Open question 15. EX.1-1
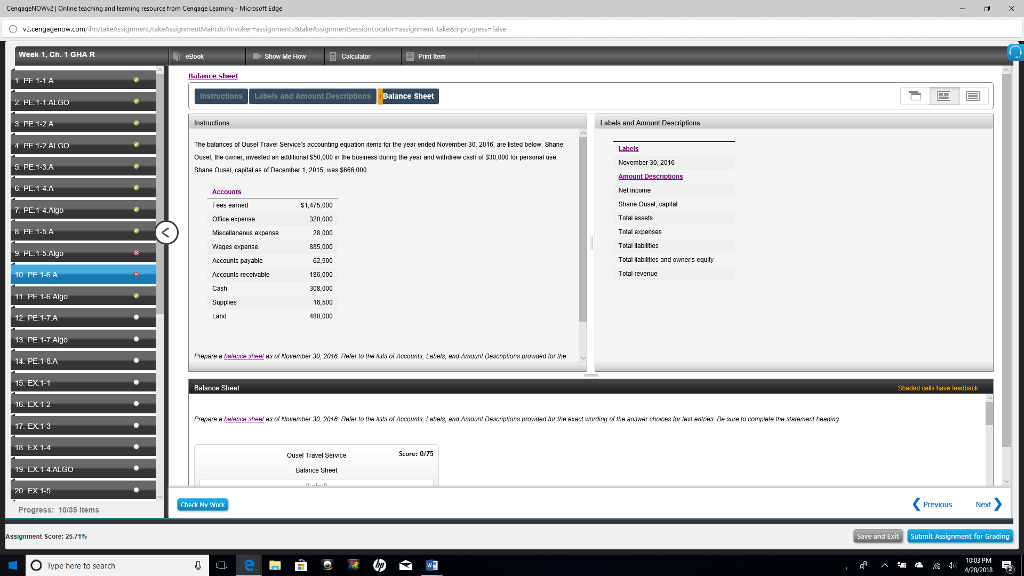This screenshot has height=576, width=1024. pyautogui.click(x=84, y=382)
